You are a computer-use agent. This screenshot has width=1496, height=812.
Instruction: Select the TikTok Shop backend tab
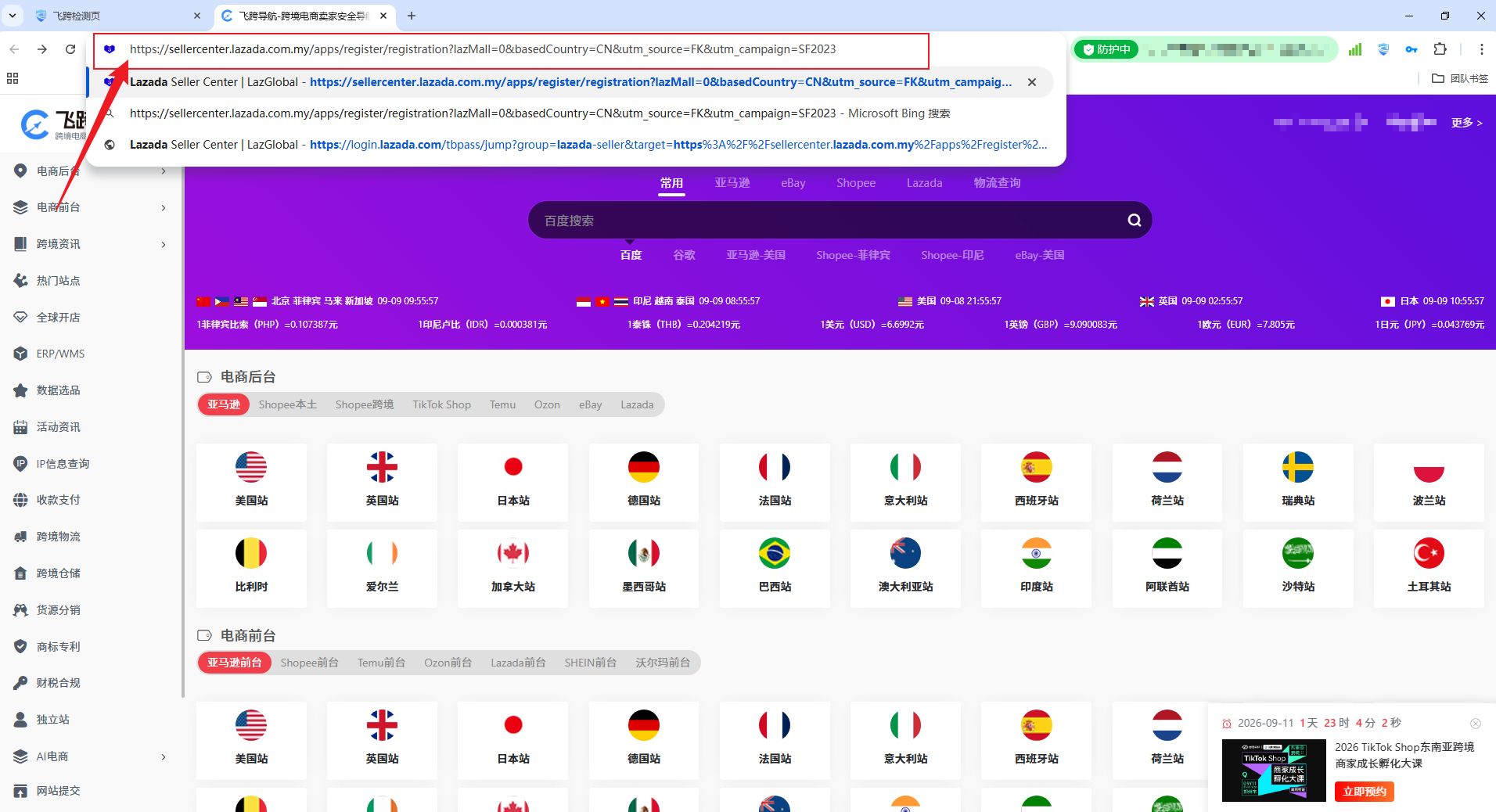pos(442,404)
